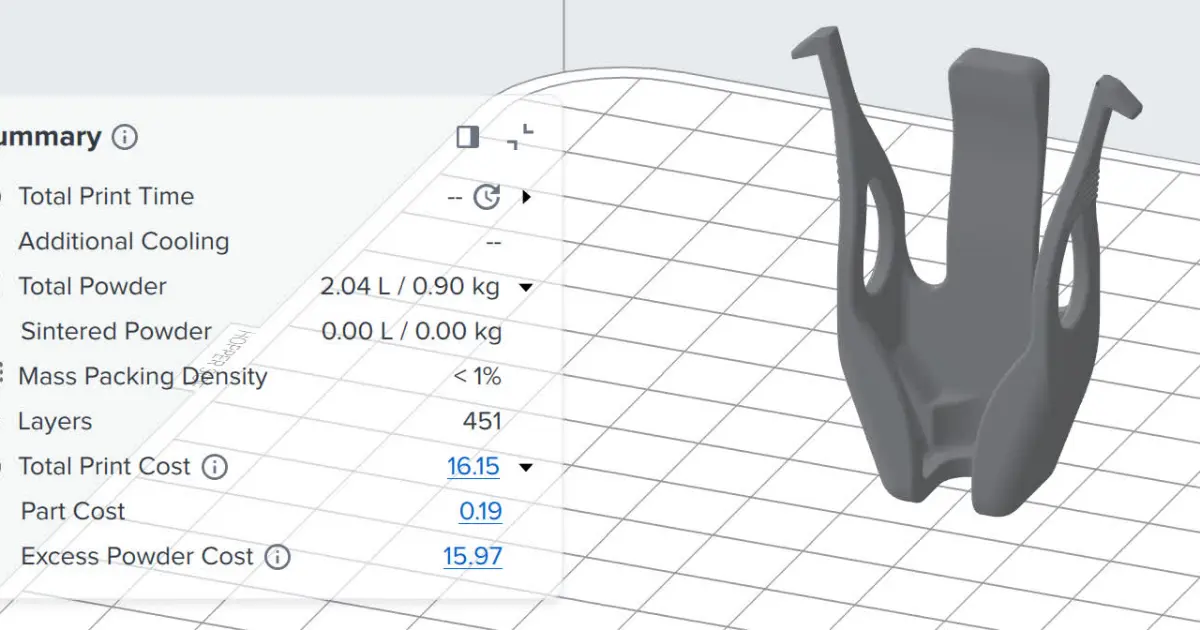Image resolution: width=1200 pixels, height=630 pixels.
Task: Click the Part Cost label
Action: point(73,512)
